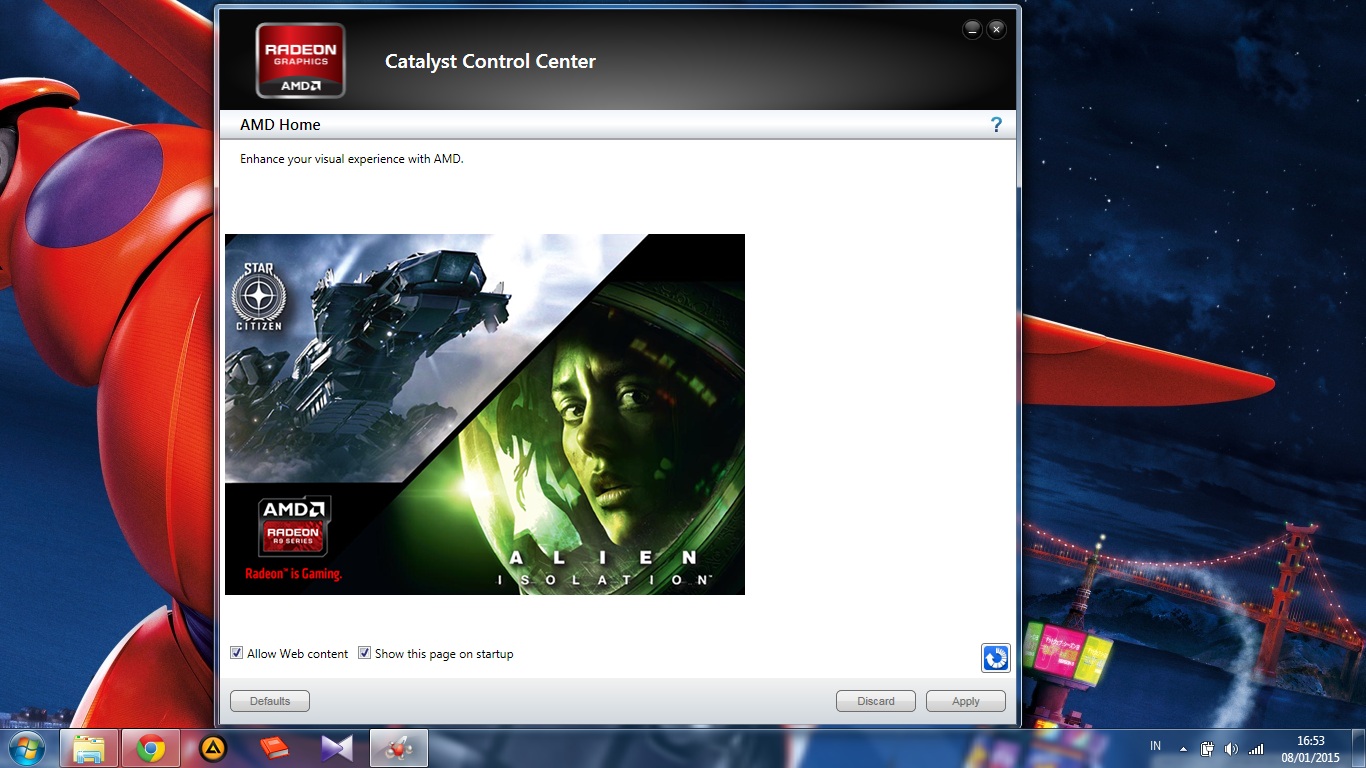Screen dimensions: 1366x768
Task: Click the volume speaker tray icon
Action: click(1231, 748)
